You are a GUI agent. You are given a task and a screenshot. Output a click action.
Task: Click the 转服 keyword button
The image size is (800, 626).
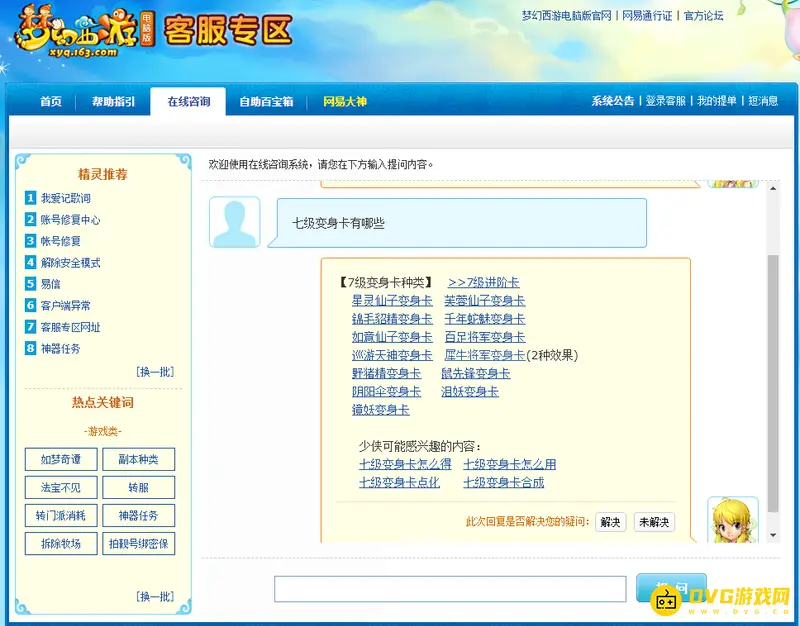(138, 487)
